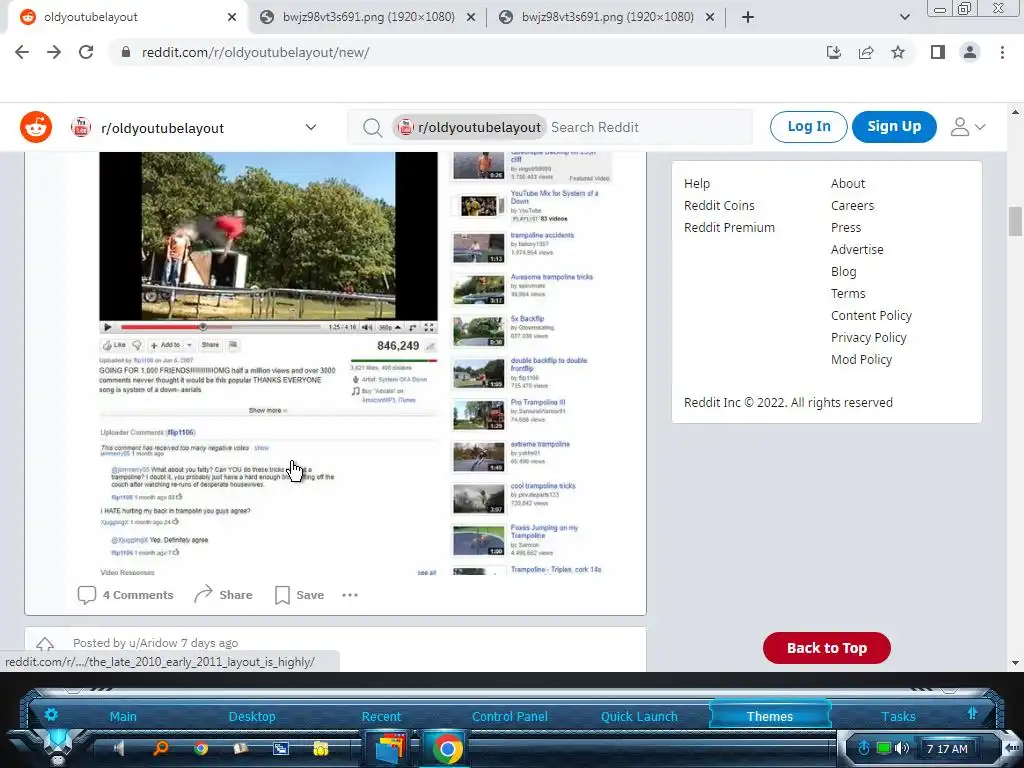Viewport: 1024px width, 768px height.
Task: Open the dock settings gear icon
Action: point(51,714)
